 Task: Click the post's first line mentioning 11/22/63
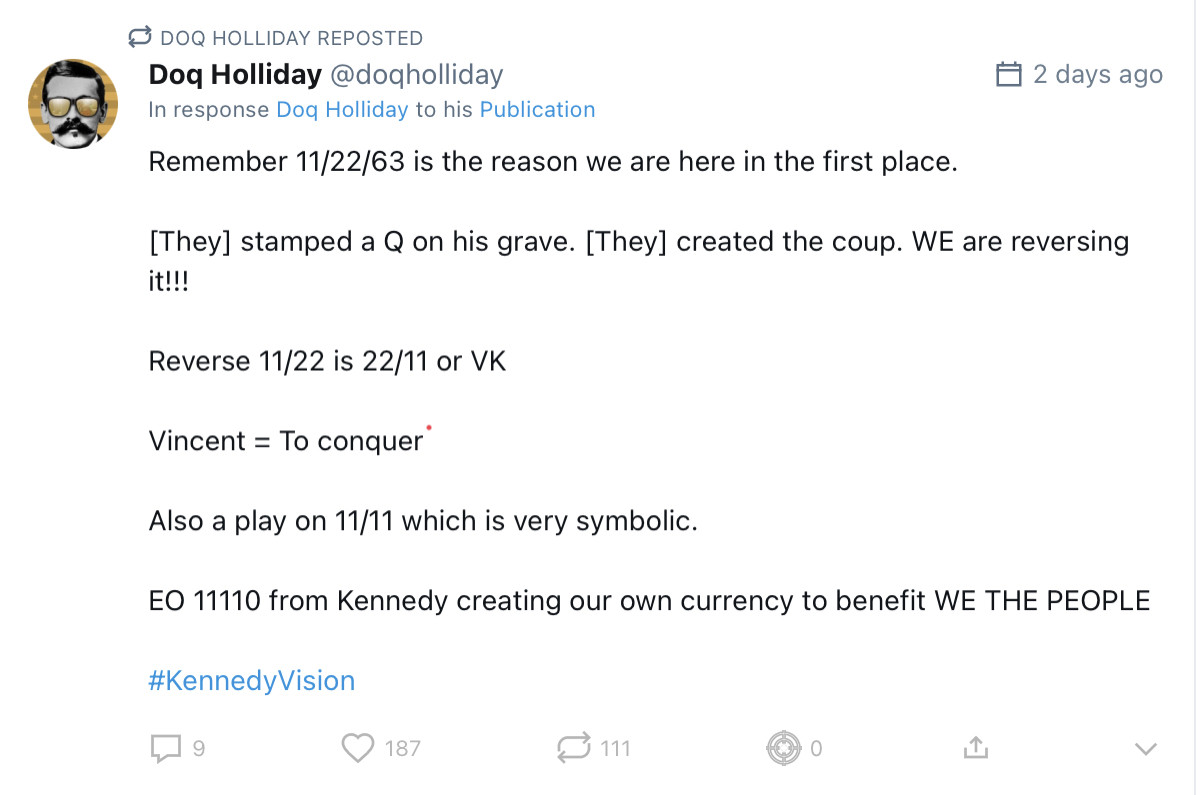[553, 162]
